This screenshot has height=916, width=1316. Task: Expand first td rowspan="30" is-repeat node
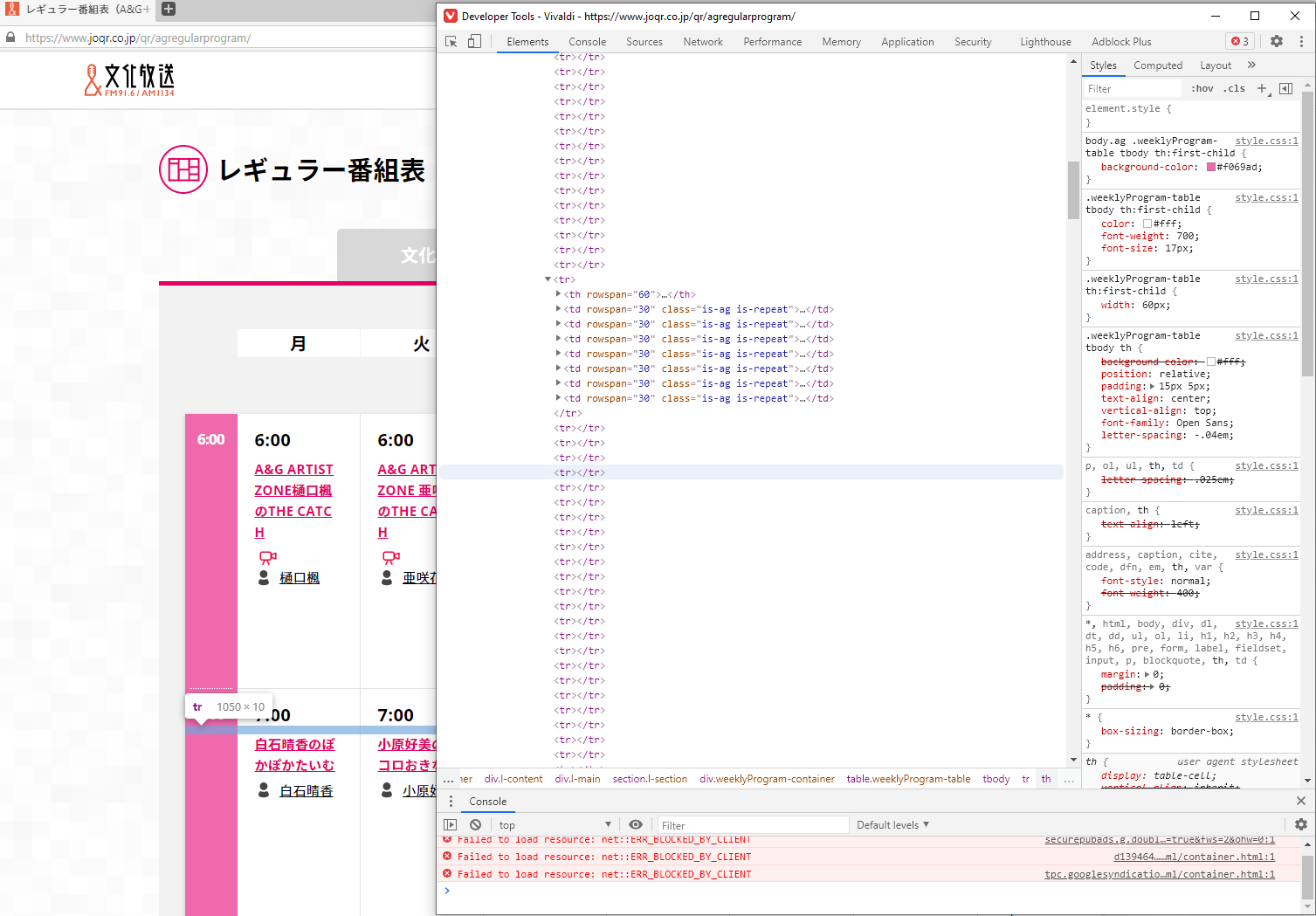click(x=558, y=309)
